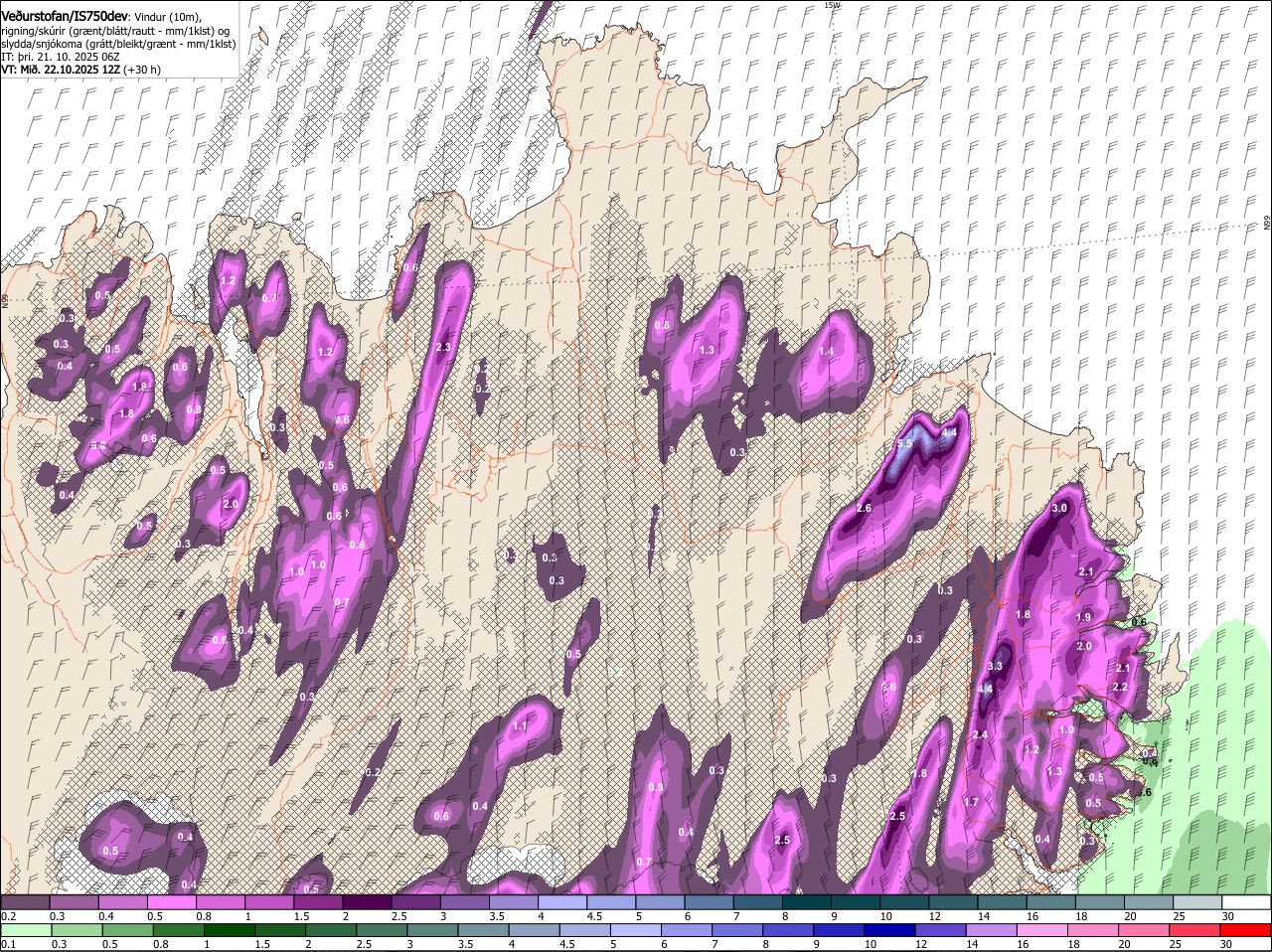Screen dimensions: 1272x952
Task: Click the valid time line 'VT: Mið. 22.10.2025 12Z (+30 h)'
Action: coord(80,70)
